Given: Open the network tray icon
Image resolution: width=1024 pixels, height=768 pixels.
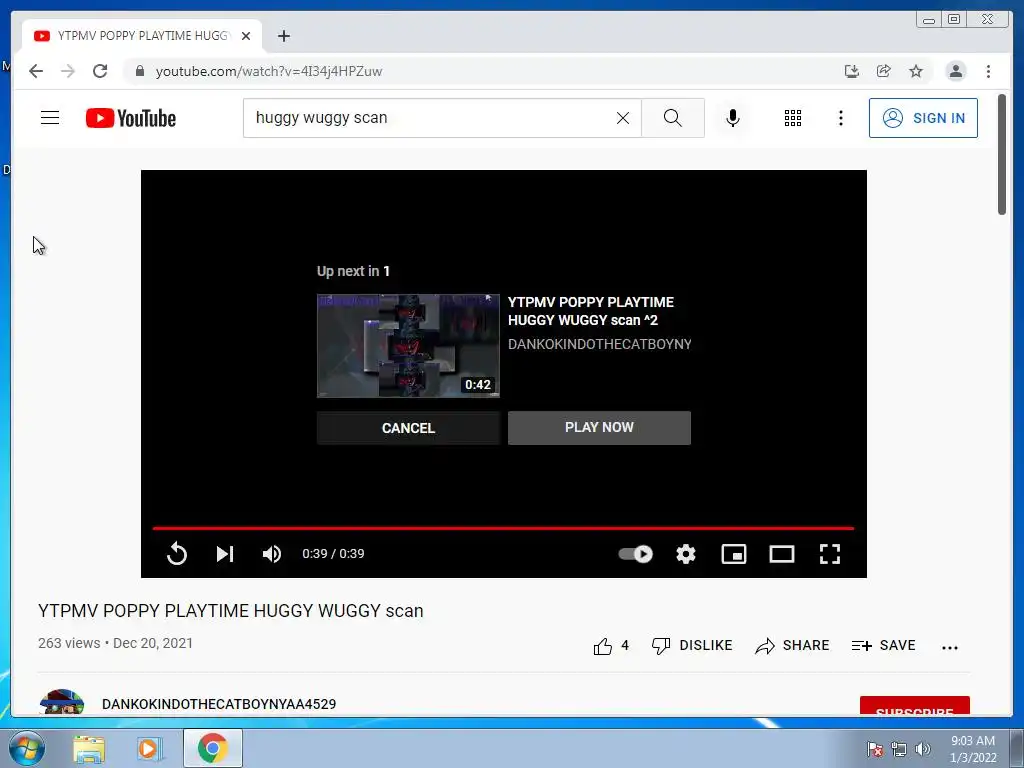Looking at the screenshot, I should pyautogui.click(x=899, y=749).
